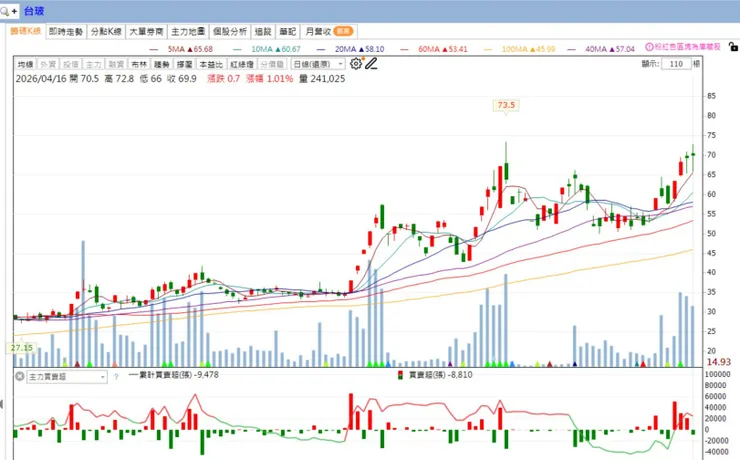Click the 100MA value 45.99
This screenshot has height=460, width=740.
point(546,49)
